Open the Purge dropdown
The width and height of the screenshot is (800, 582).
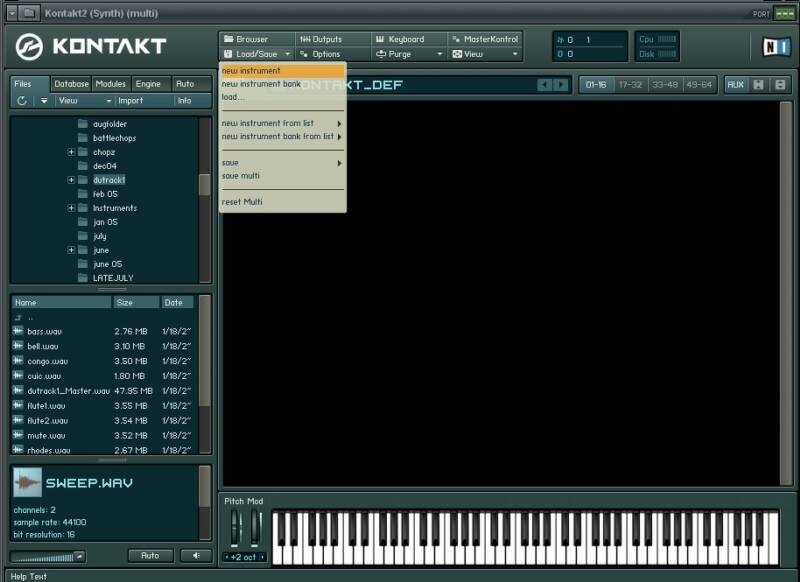click(410, 54)
